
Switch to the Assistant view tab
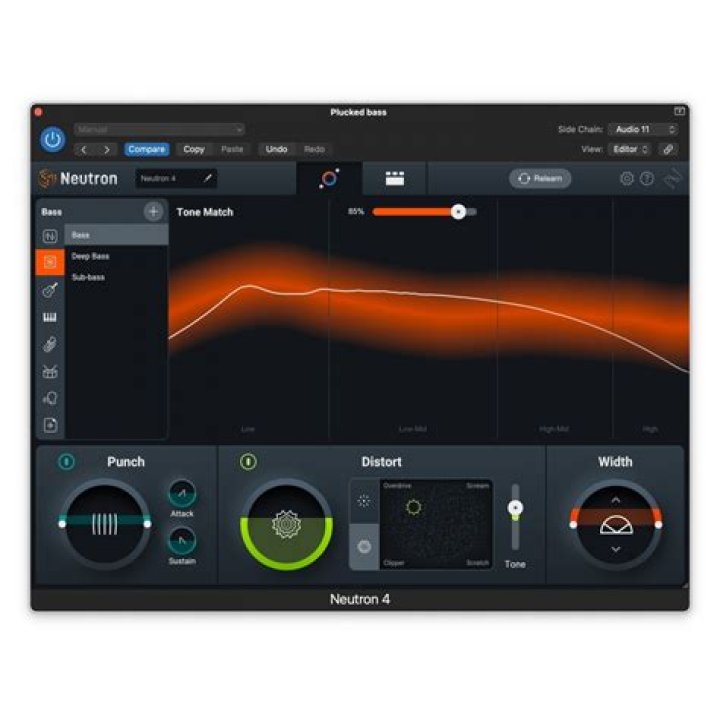point(329,179)
